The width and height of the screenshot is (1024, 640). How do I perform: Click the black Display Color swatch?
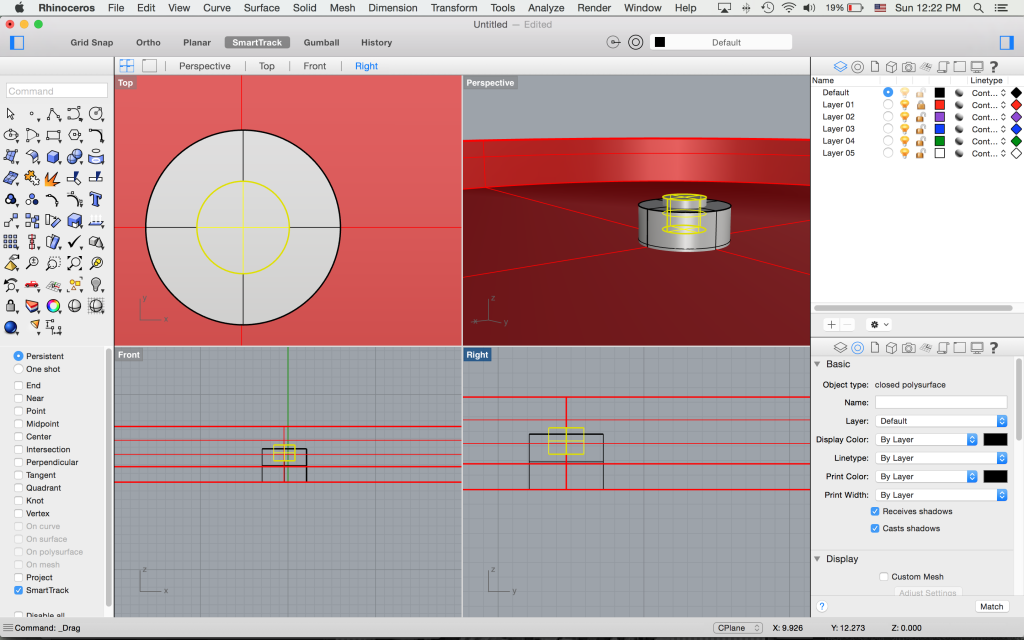click(x=995, y=440)
